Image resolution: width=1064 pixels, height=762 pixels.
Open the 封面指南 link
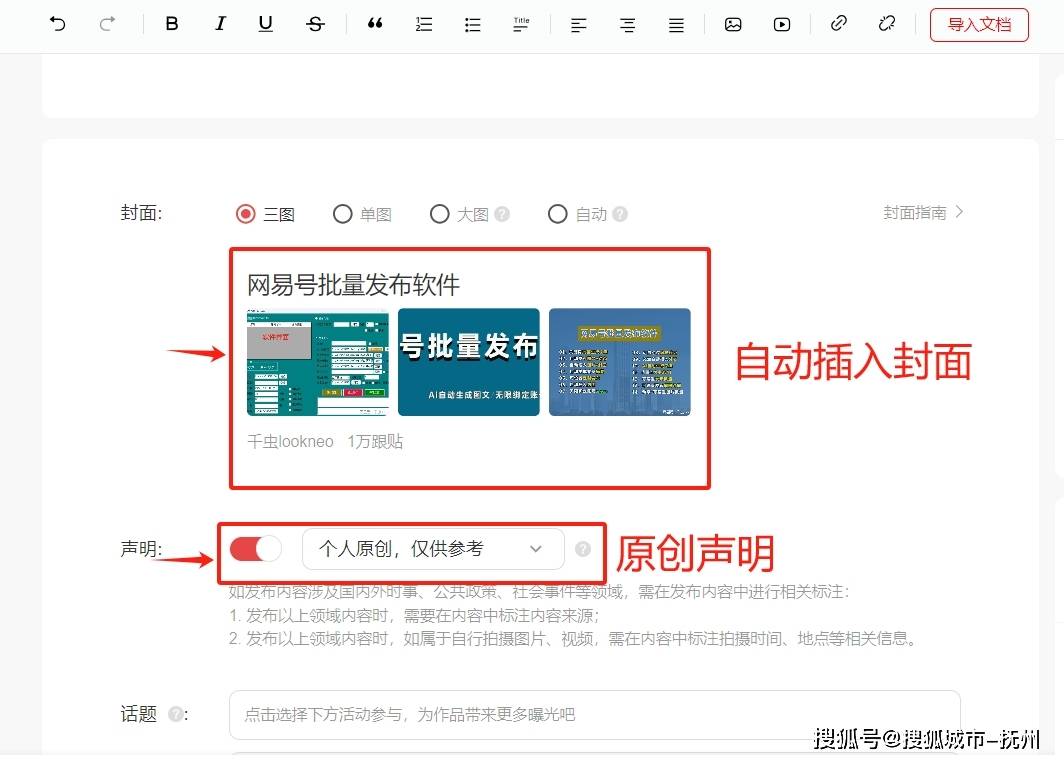click(x=923, y=212)
